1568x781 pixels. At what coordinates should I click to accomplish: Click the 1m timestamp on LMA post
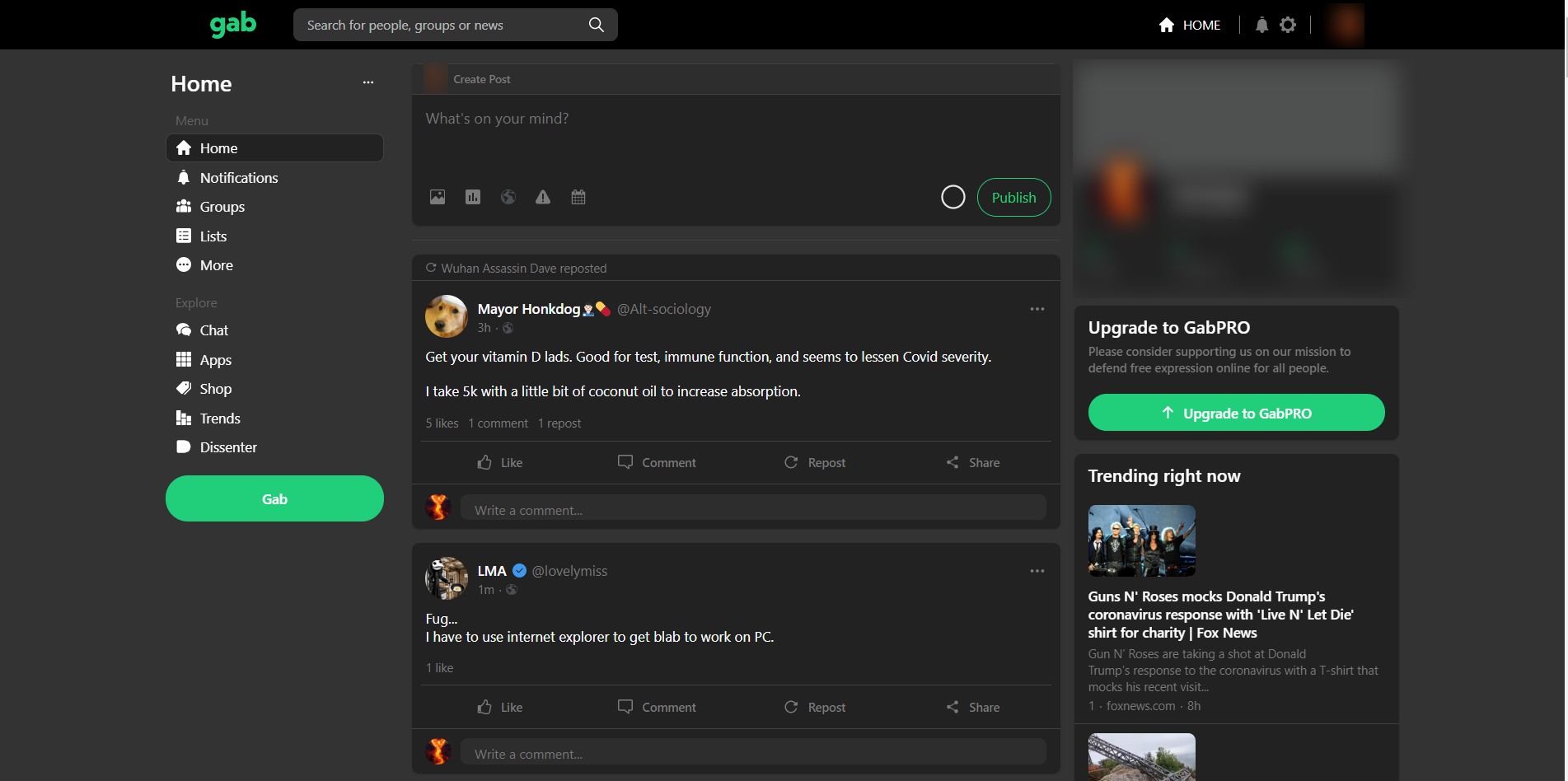coord(486,590)
